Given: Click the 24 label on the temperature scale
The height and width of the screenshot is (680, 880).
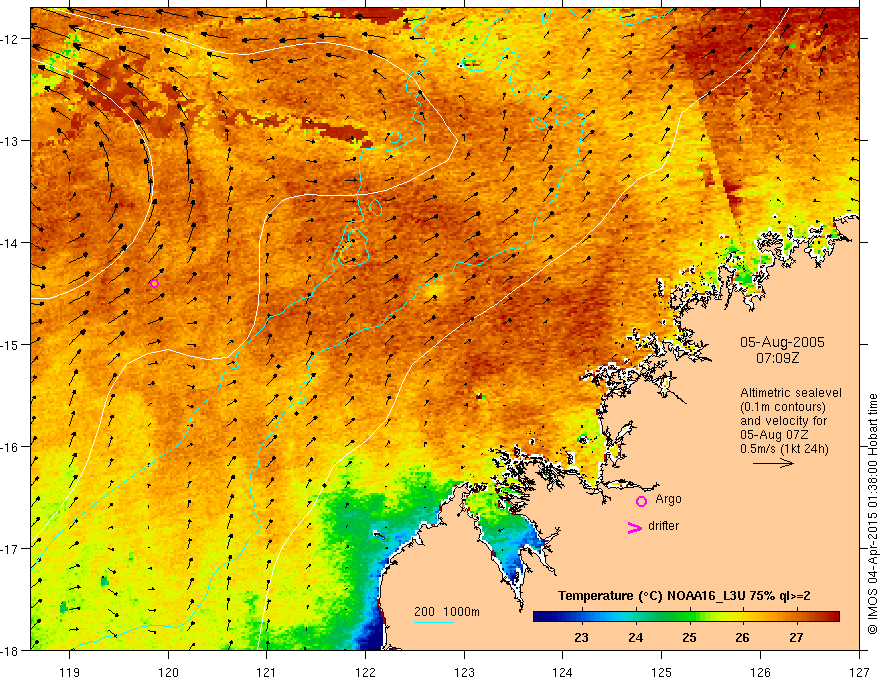Looking at the screenshot, I should click(x=635, y=637).
